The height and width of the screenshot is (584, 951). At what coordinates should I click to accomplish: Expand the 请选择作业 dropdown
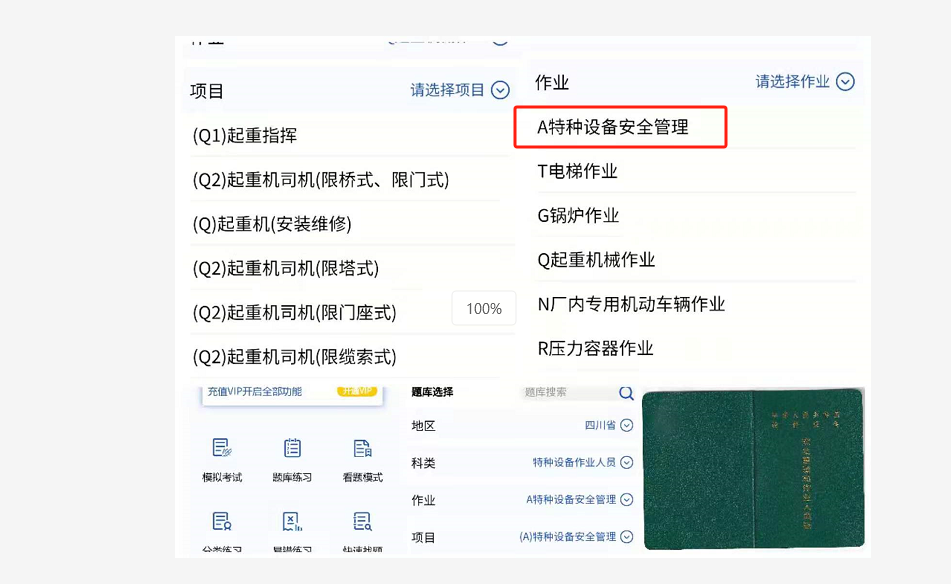click(x=805, y=81)
